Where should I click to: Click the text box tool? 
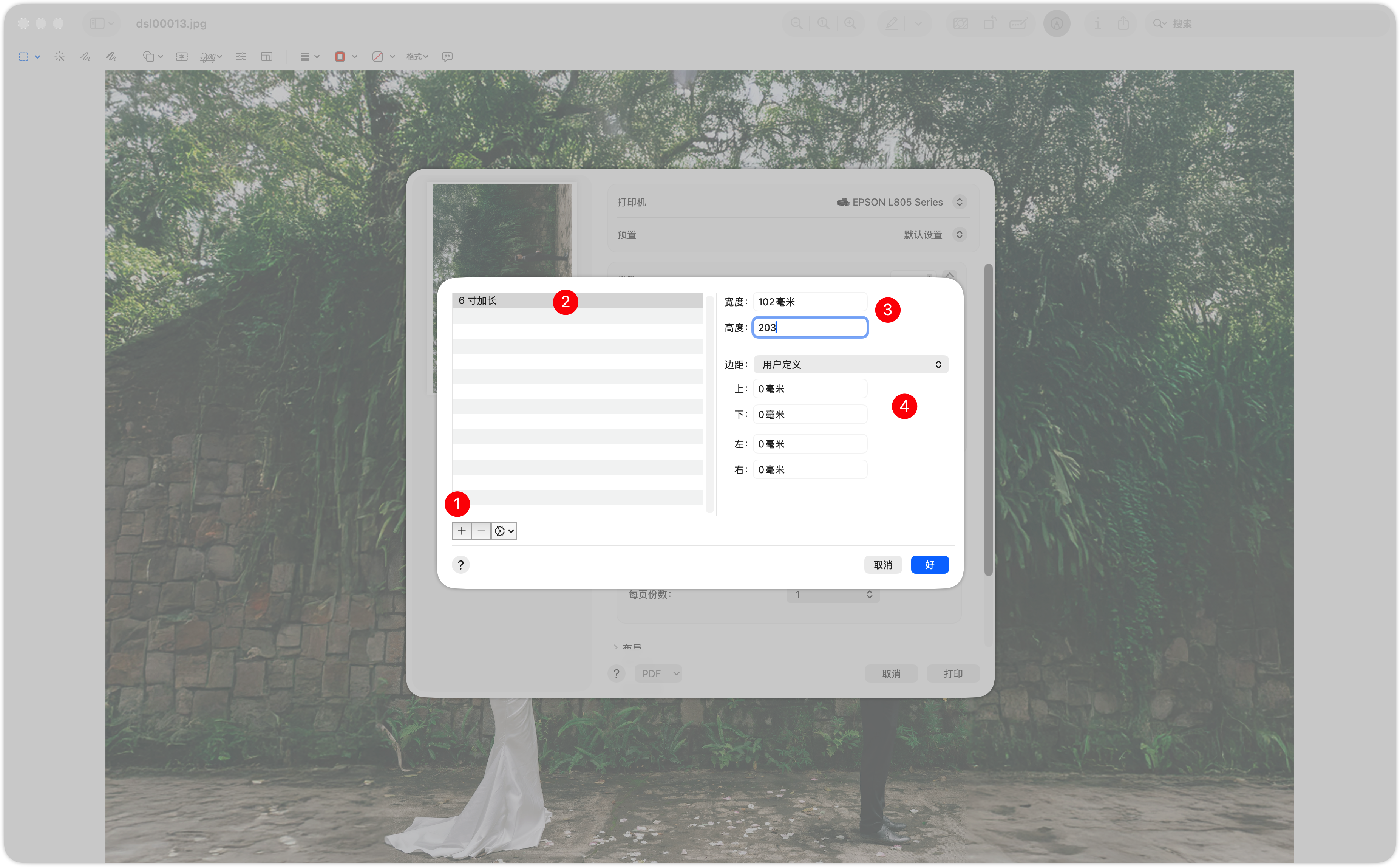tap(182, 56)
